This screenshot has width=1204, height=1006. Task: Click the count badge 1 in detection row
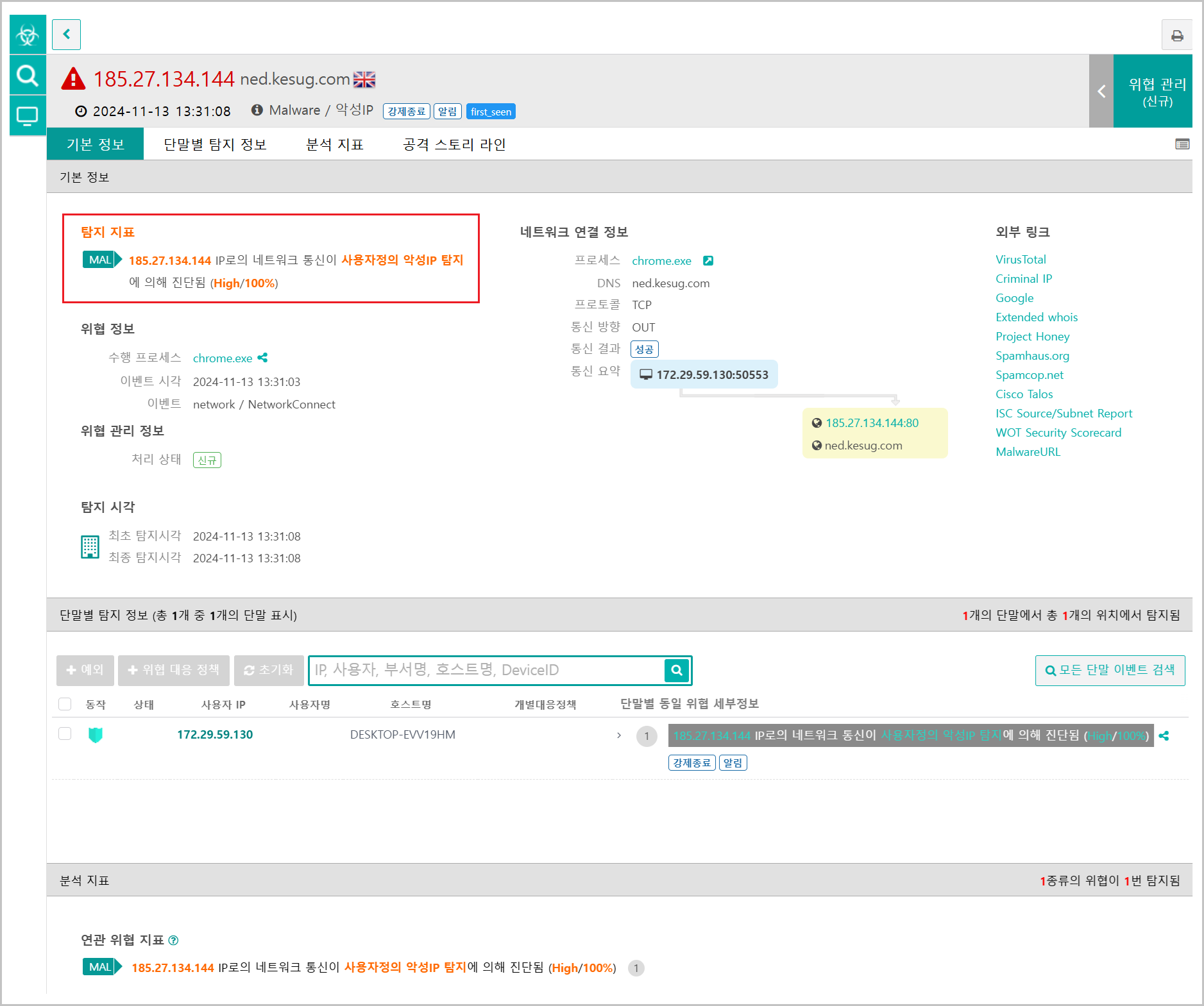647,736
